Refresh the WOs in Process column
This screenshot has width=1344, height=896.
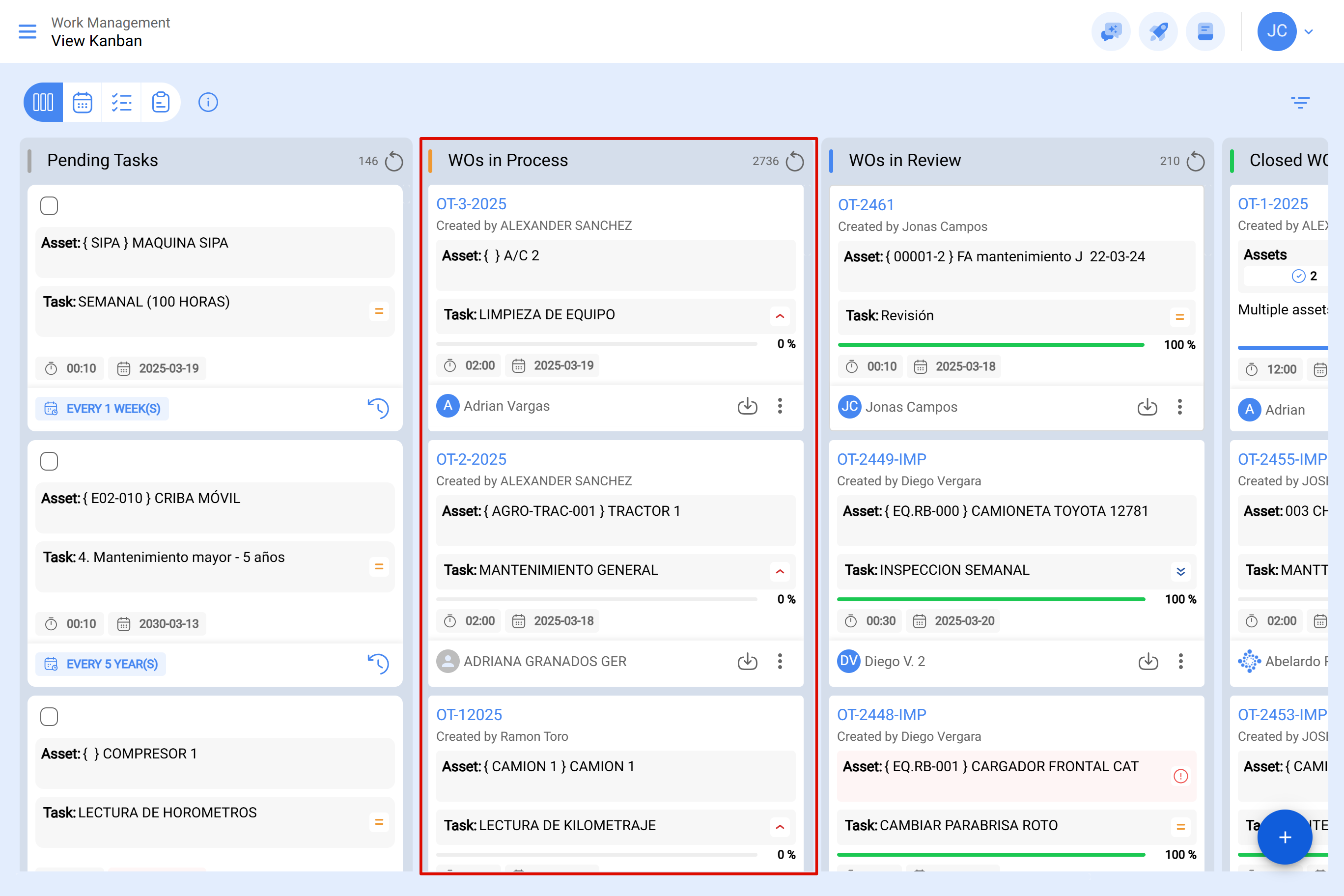(794, 161)
